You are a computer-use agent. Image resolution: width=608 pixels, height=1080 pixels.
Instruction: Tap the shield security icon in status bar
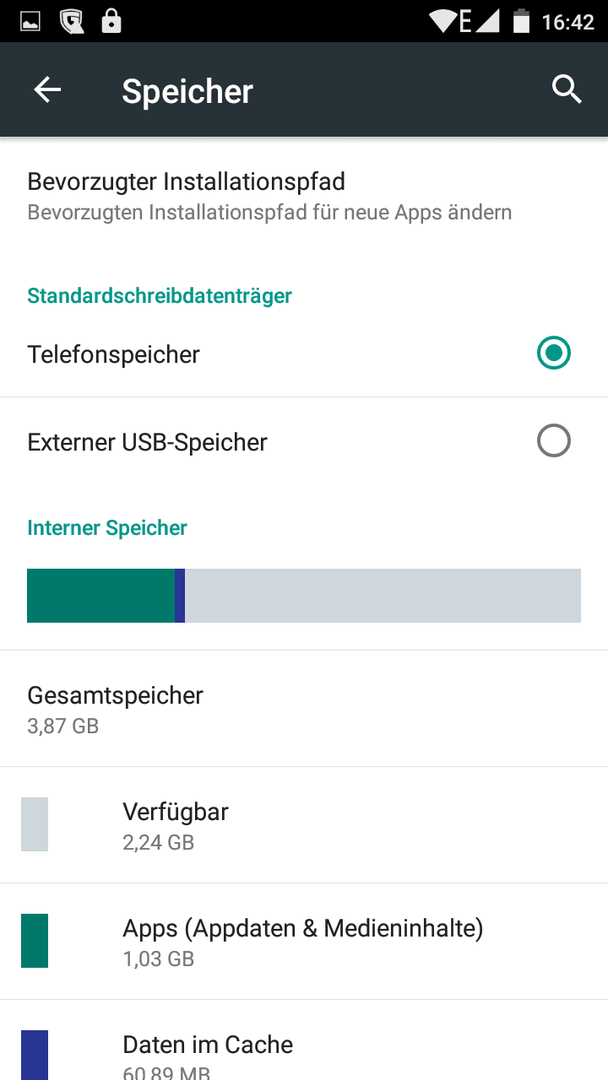(71, 21)
